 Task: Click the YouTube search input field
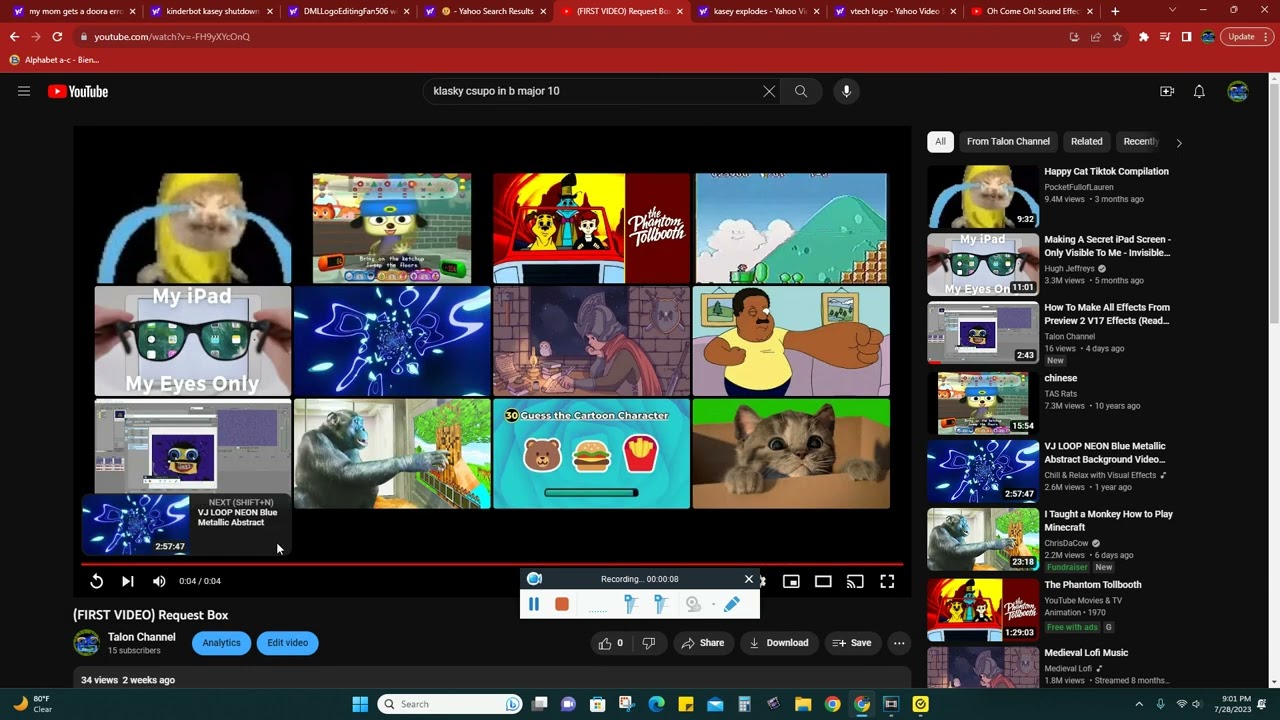point(593,91)
